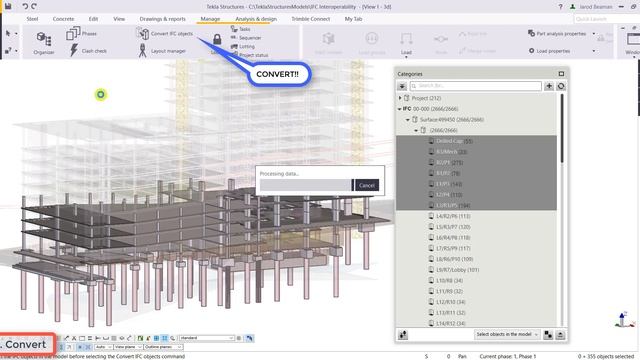The image size is (640, 360).
Task: Click the padlock Locks icon
Action: click(x=217, y=40)
